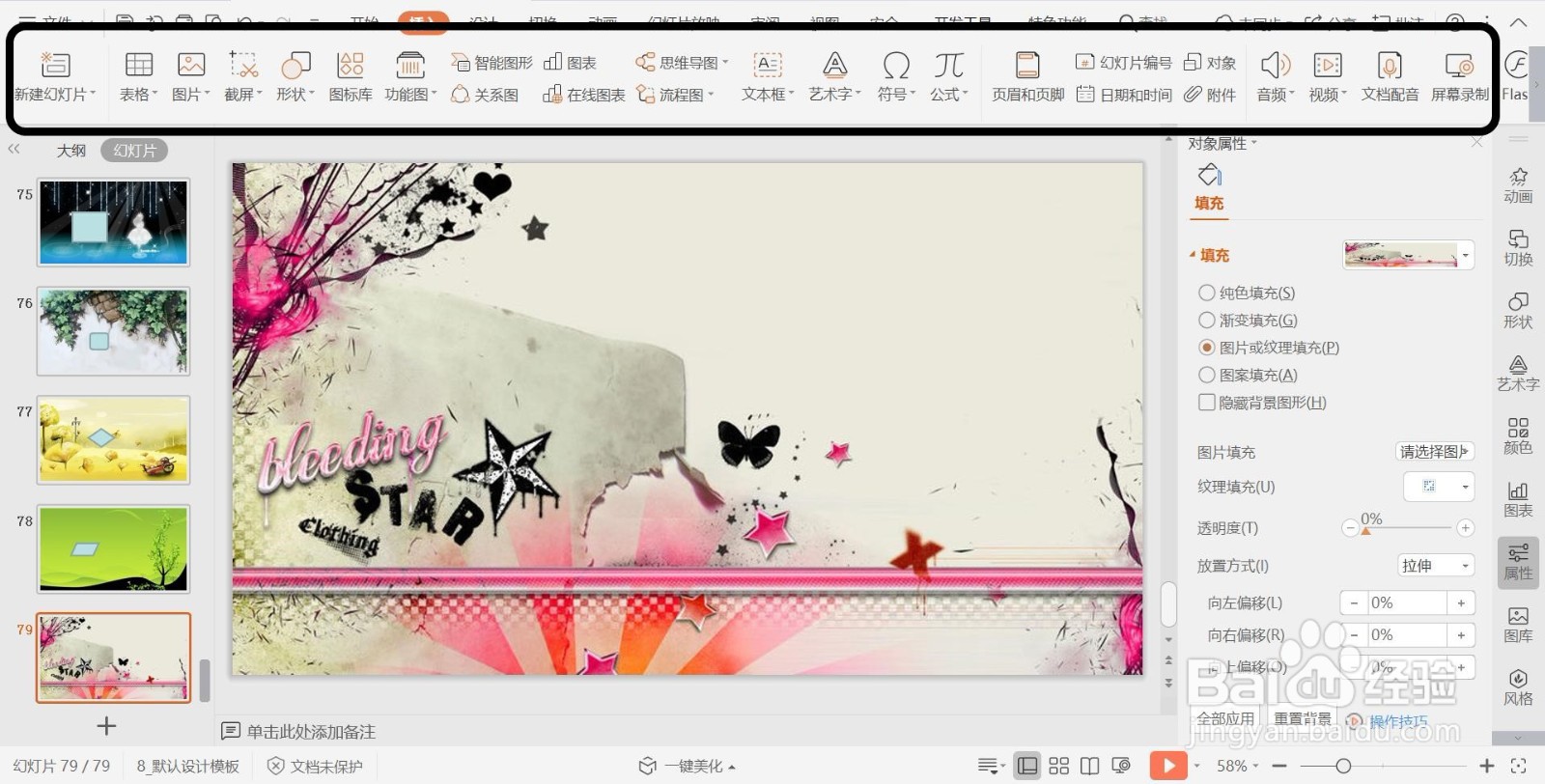1545x784 pixels.
Task: Open the 请选择图片 picture fill dropdown
Action: coord(1433,452)
